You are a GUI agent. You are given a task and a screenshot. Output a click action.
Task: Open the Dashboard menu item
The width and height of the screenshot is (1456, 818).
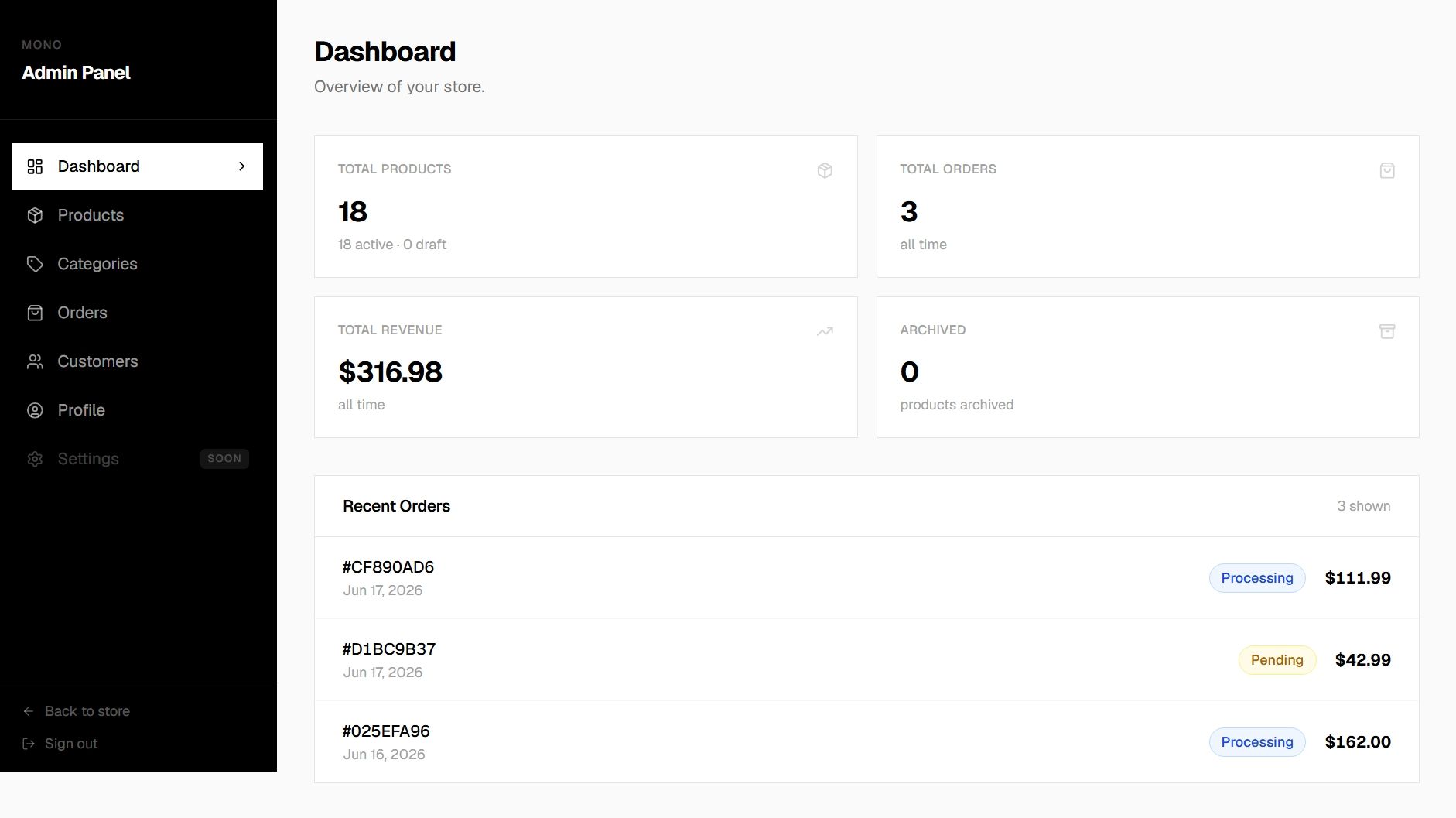138,166
